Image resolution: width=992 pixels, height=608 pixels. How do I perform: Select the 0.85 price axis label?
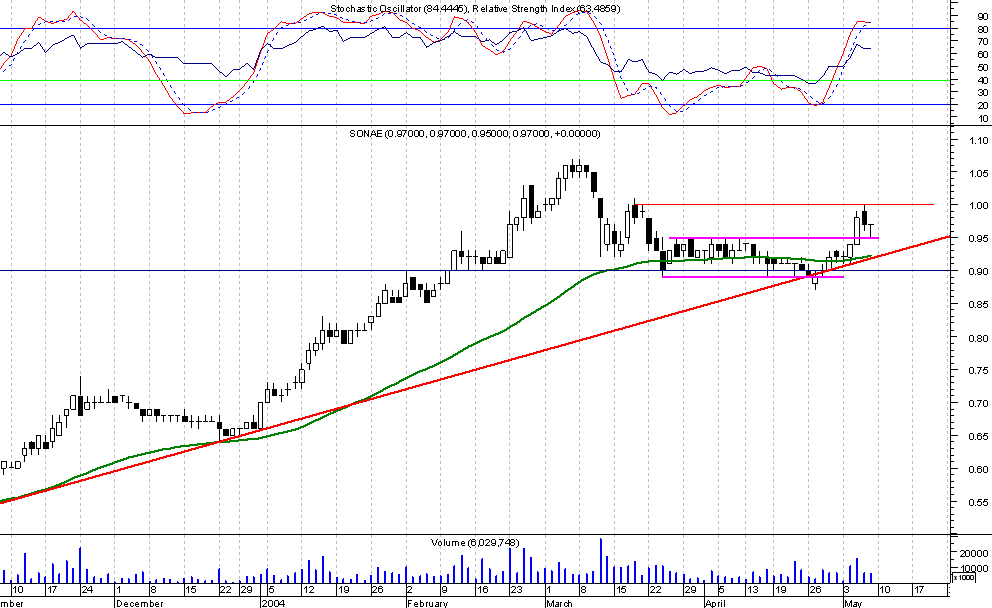click(978, 304)
